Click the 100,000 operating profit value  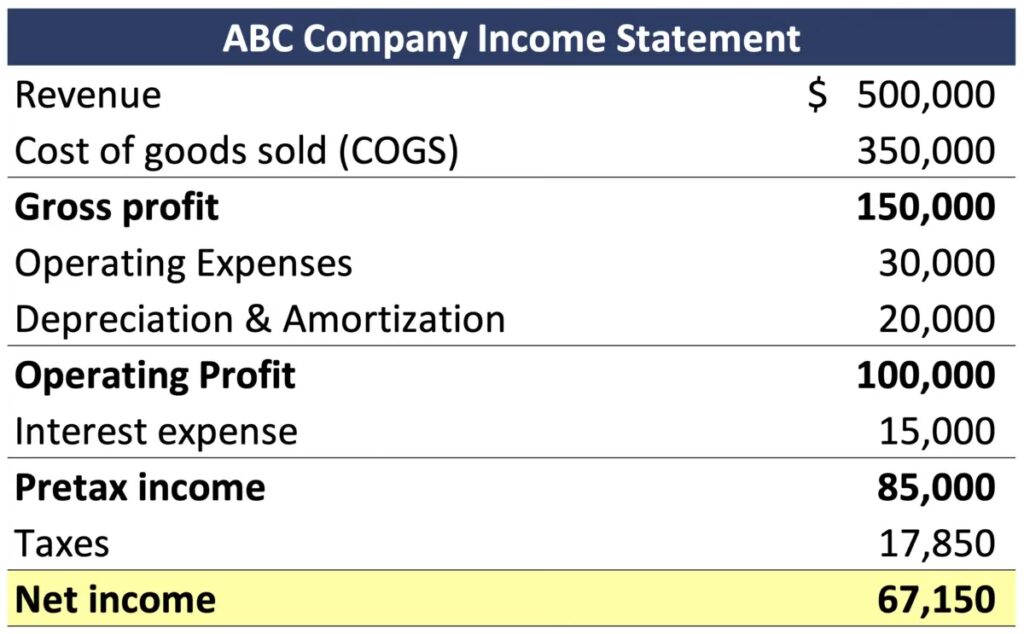click(926, 375)
